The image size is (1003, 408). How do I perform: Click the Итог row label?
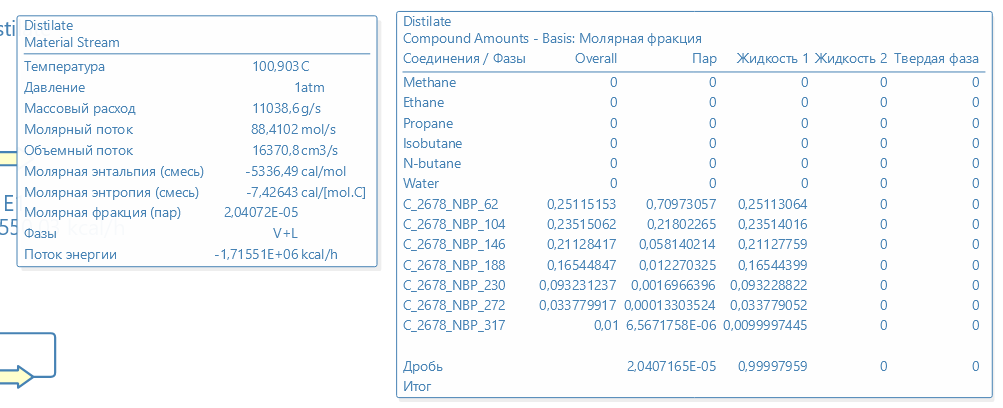tap(417, 385)
